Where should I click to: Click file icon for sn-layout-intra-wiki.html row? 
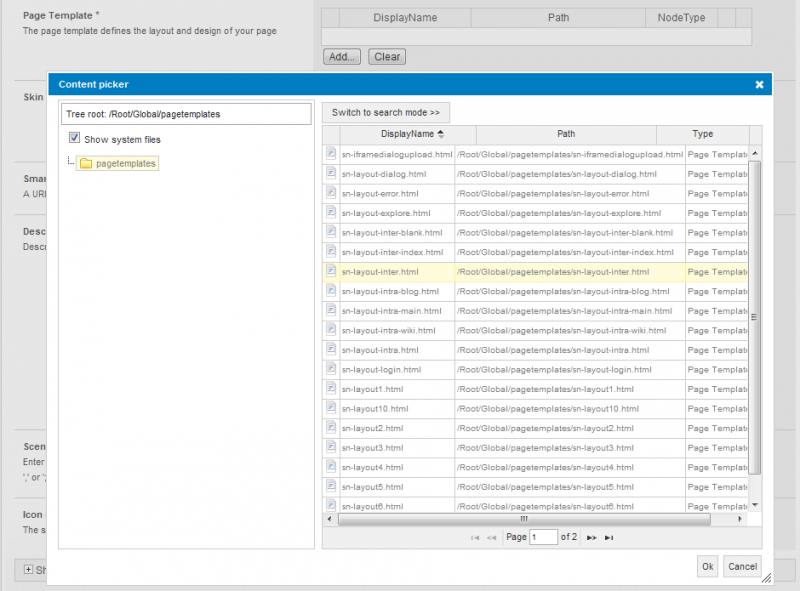pyautogui.click(x=331, y=329)
